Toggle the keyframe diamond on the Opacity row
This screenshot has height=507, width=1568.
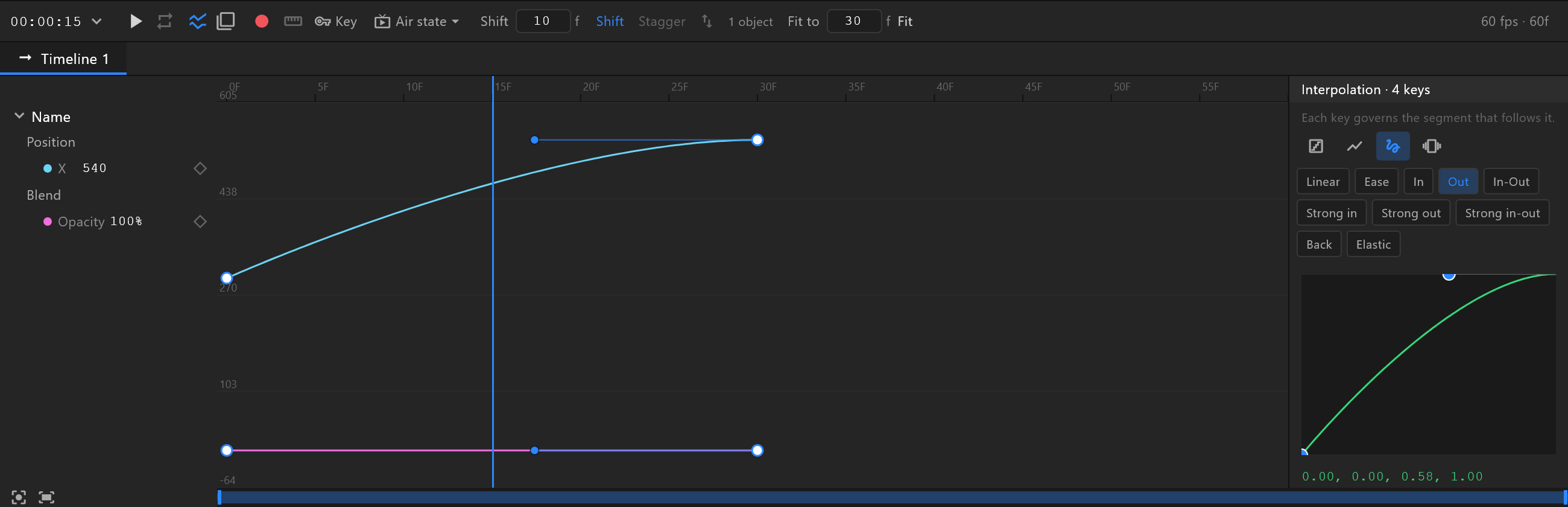(x=200, y=221)
